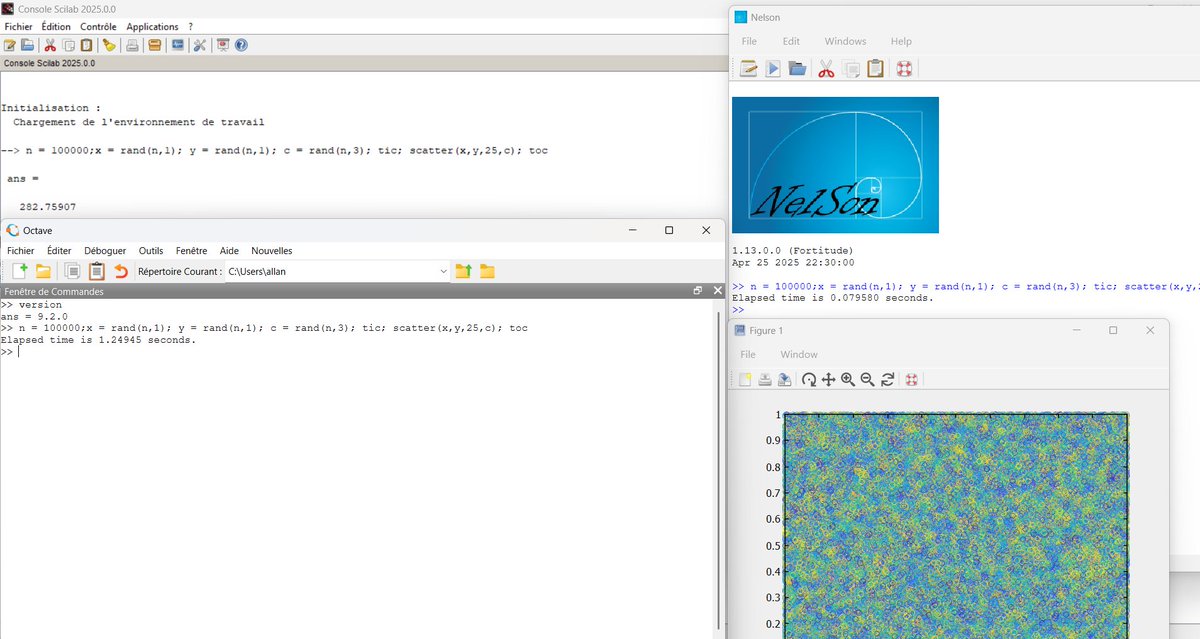
Task: Open Scilab preferences tools icon
Action: [200, 45]
